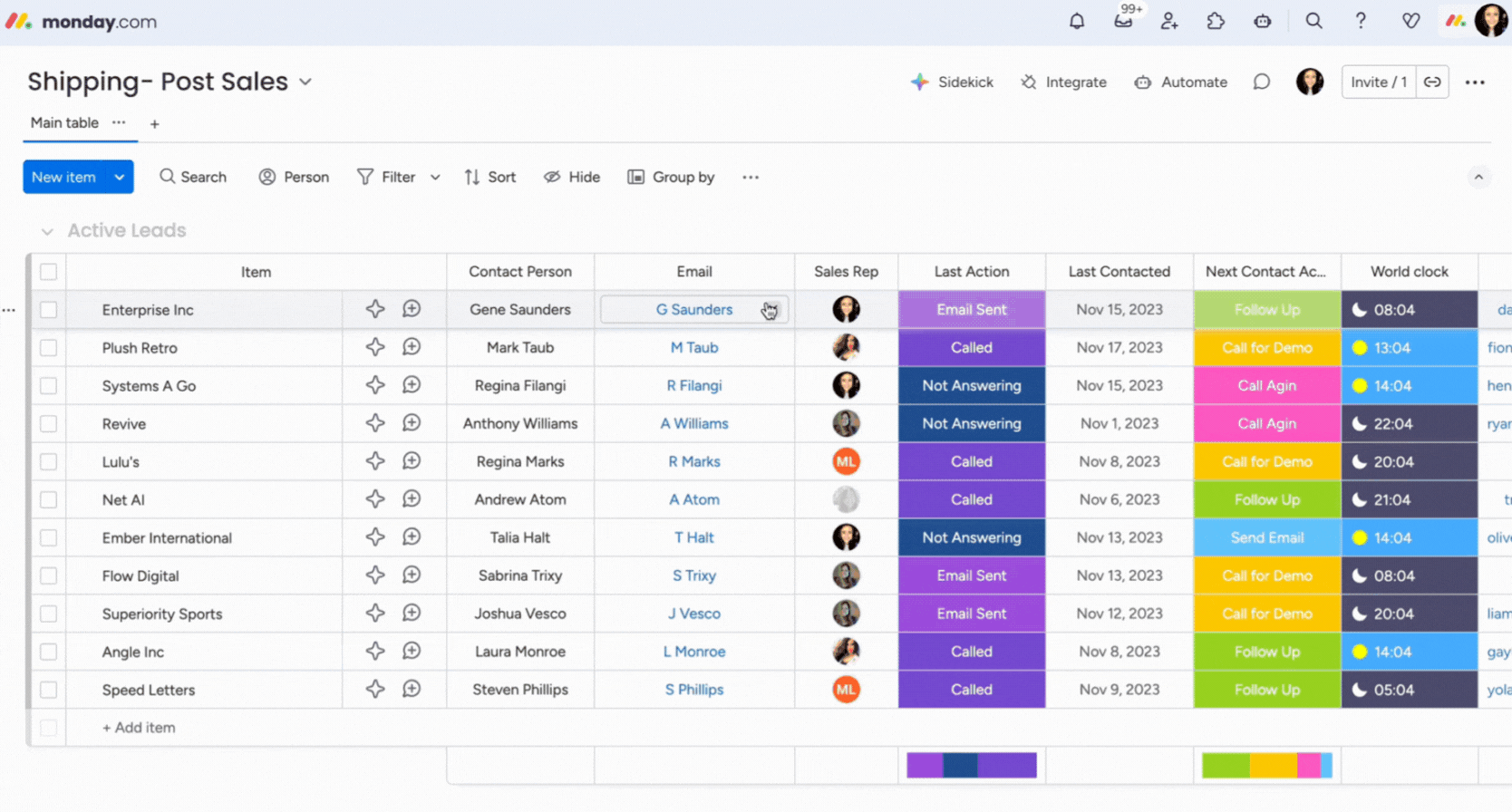Open the apps marketplace puzzle icon
This screenshot has width=1512, height=812.
click(1216, 21)
